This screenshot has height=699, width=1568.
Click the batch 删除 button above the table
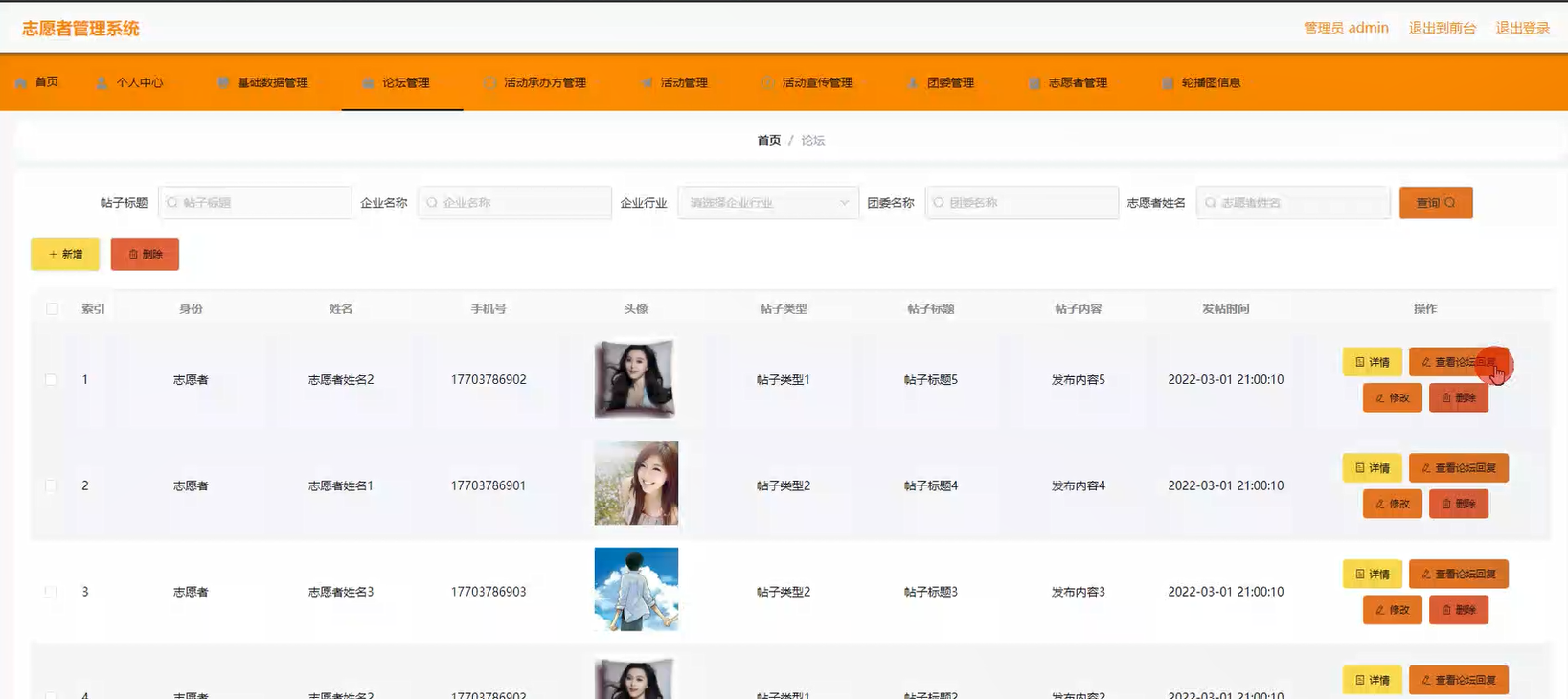(145, 255)
